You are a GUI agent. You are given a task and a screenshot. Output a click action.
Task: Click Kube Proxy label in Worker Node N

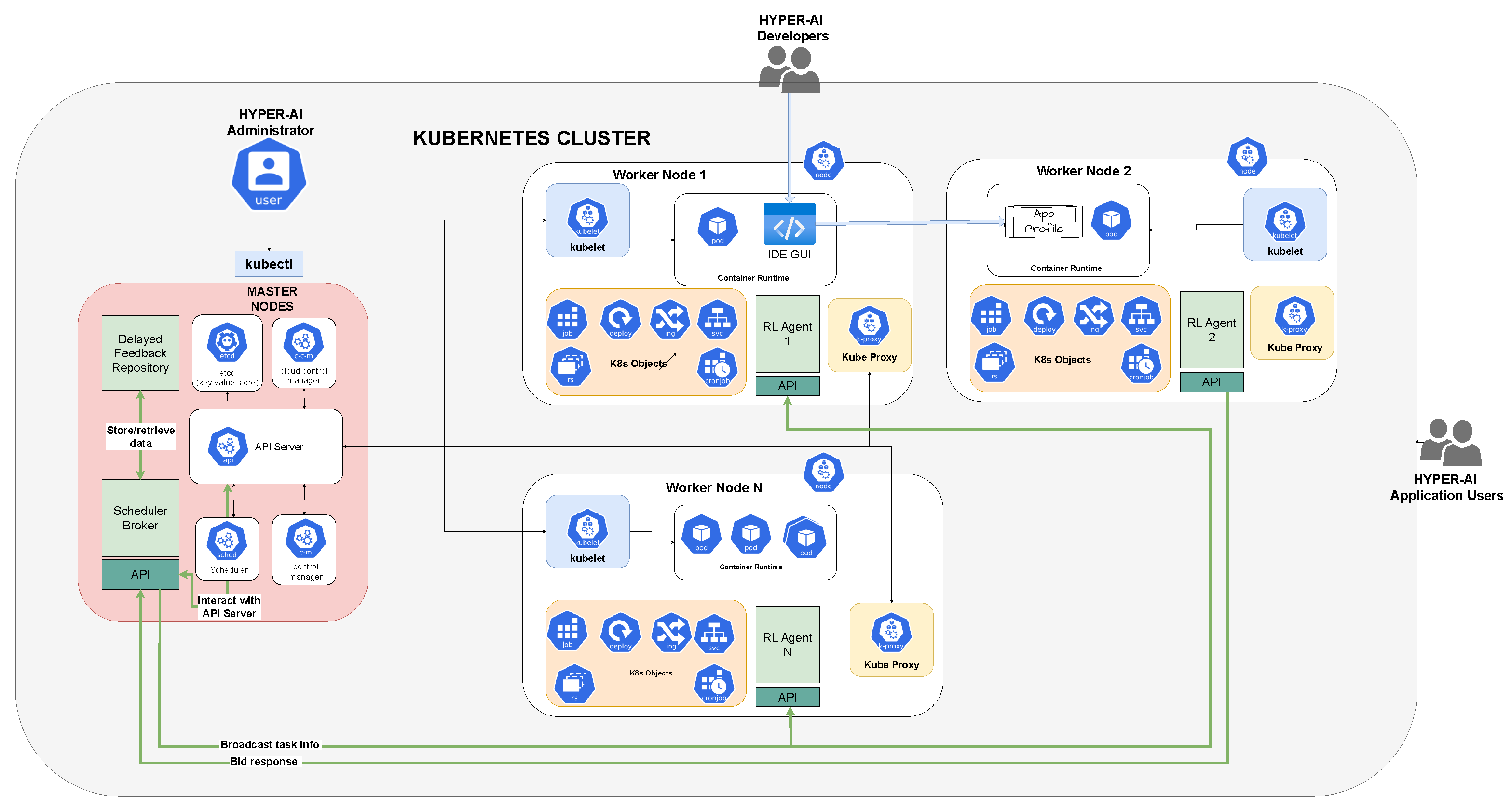(x=891, y=664)
